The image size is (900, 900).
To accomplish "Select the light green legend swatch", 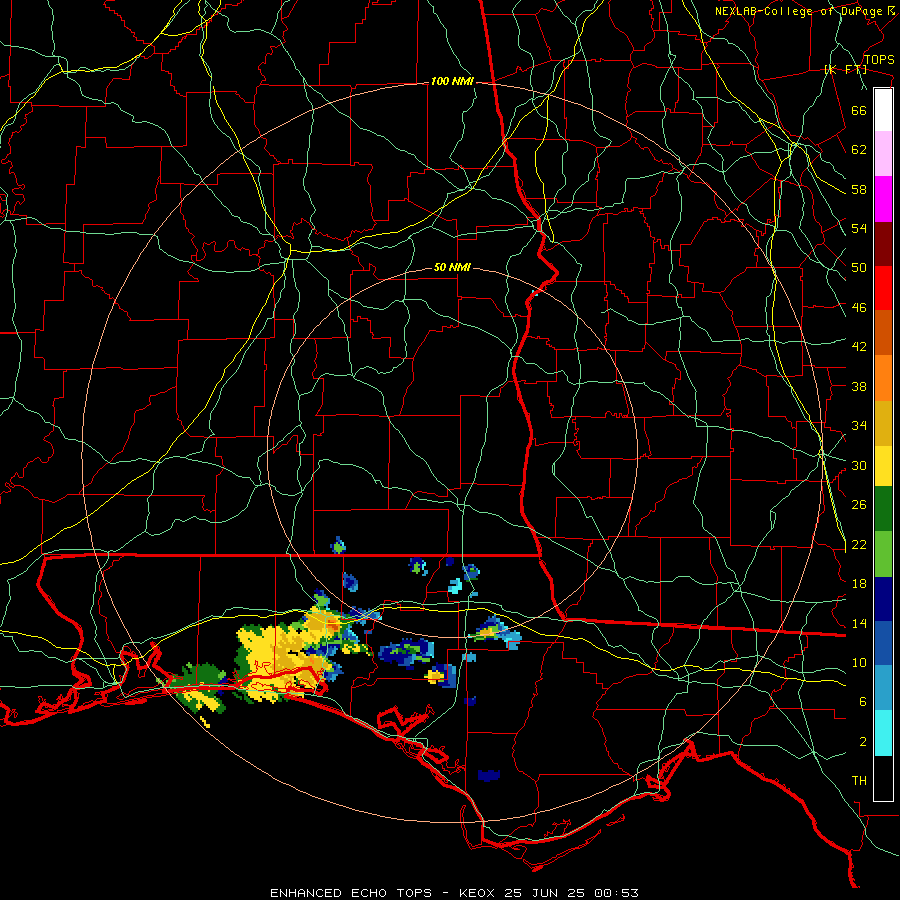I will [x=883, y=554].
